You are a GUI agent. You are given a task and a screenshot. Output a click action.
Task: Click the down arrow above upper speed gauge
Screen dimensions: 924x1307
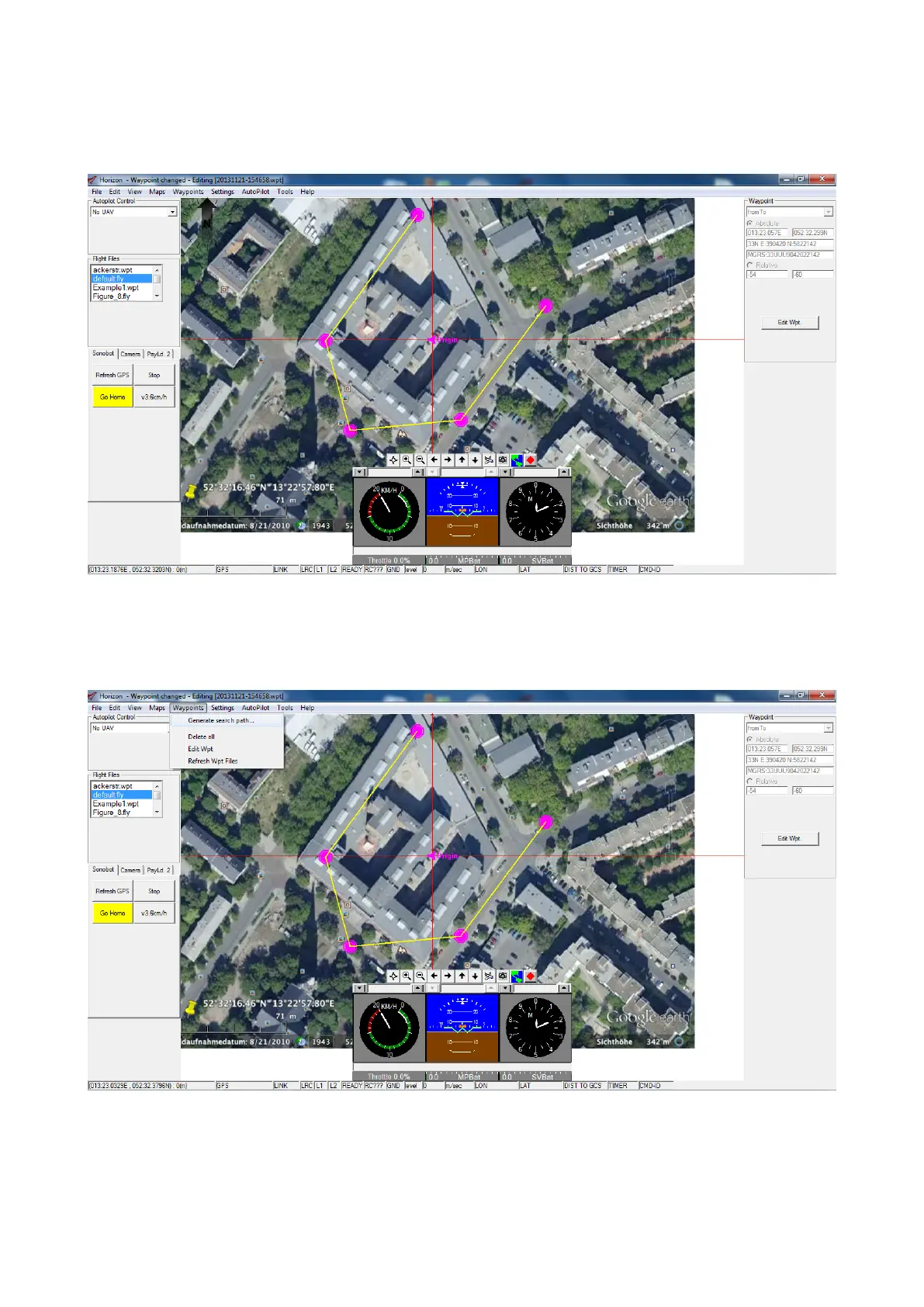pos(359,472)
